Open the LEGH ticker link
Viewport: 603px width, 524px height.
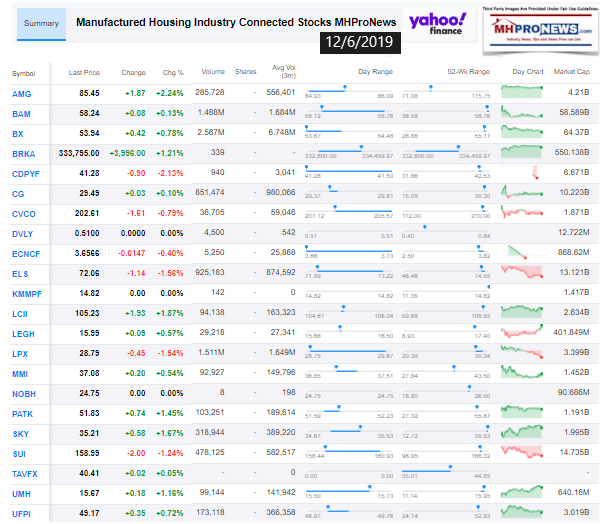[23, 334]
